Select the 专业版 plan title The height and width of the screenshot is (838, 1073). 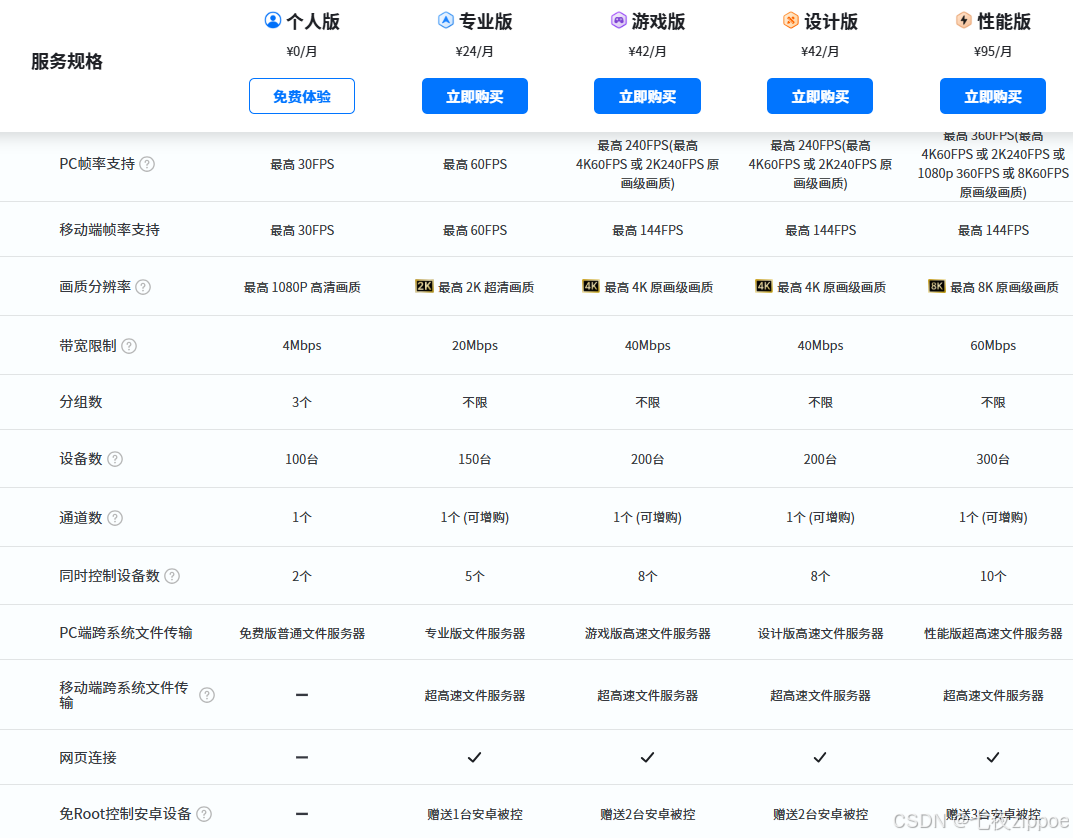pyautogui.click(x=486, y=22)
